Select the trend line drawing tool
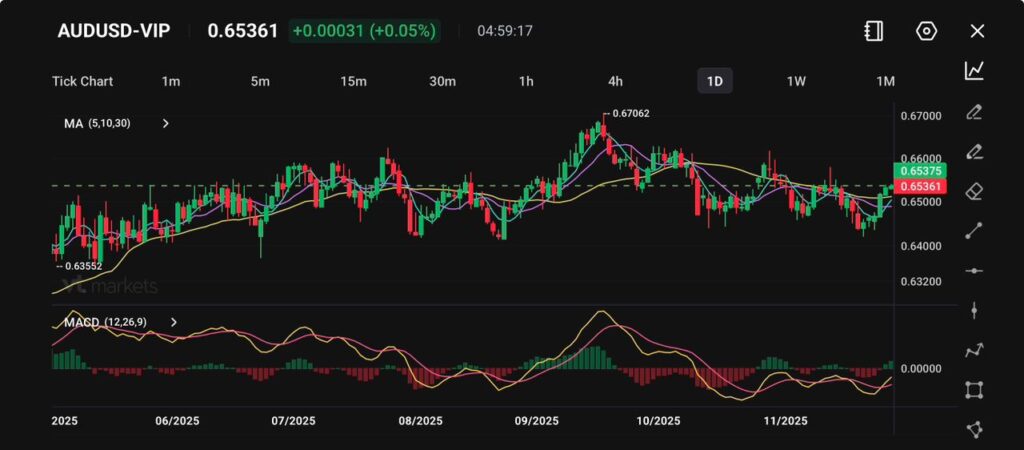Screen dimensions: 1024x450 (x=974, y=231)
